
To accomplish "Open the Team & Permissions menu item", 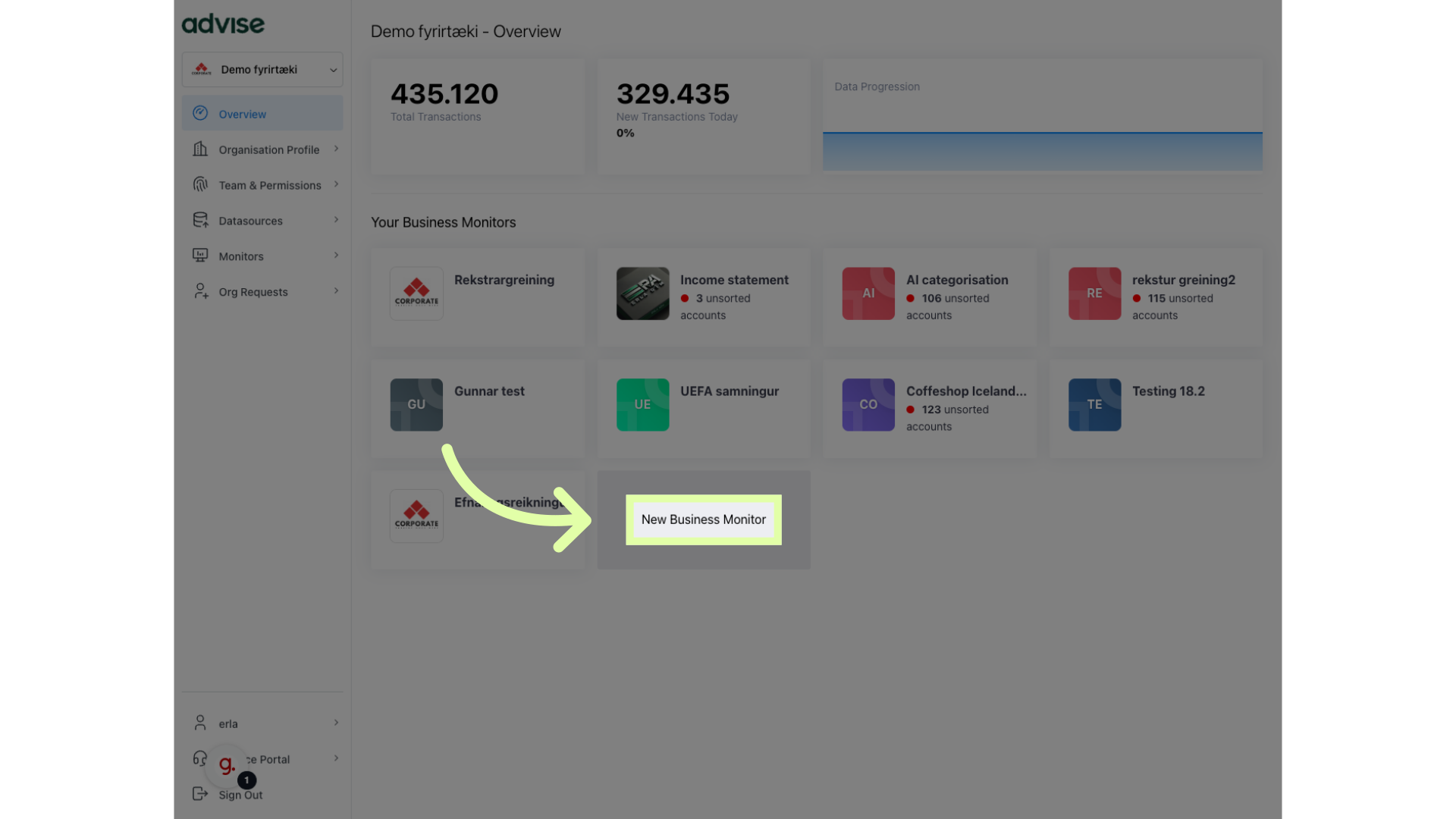I will coord(268,184).
